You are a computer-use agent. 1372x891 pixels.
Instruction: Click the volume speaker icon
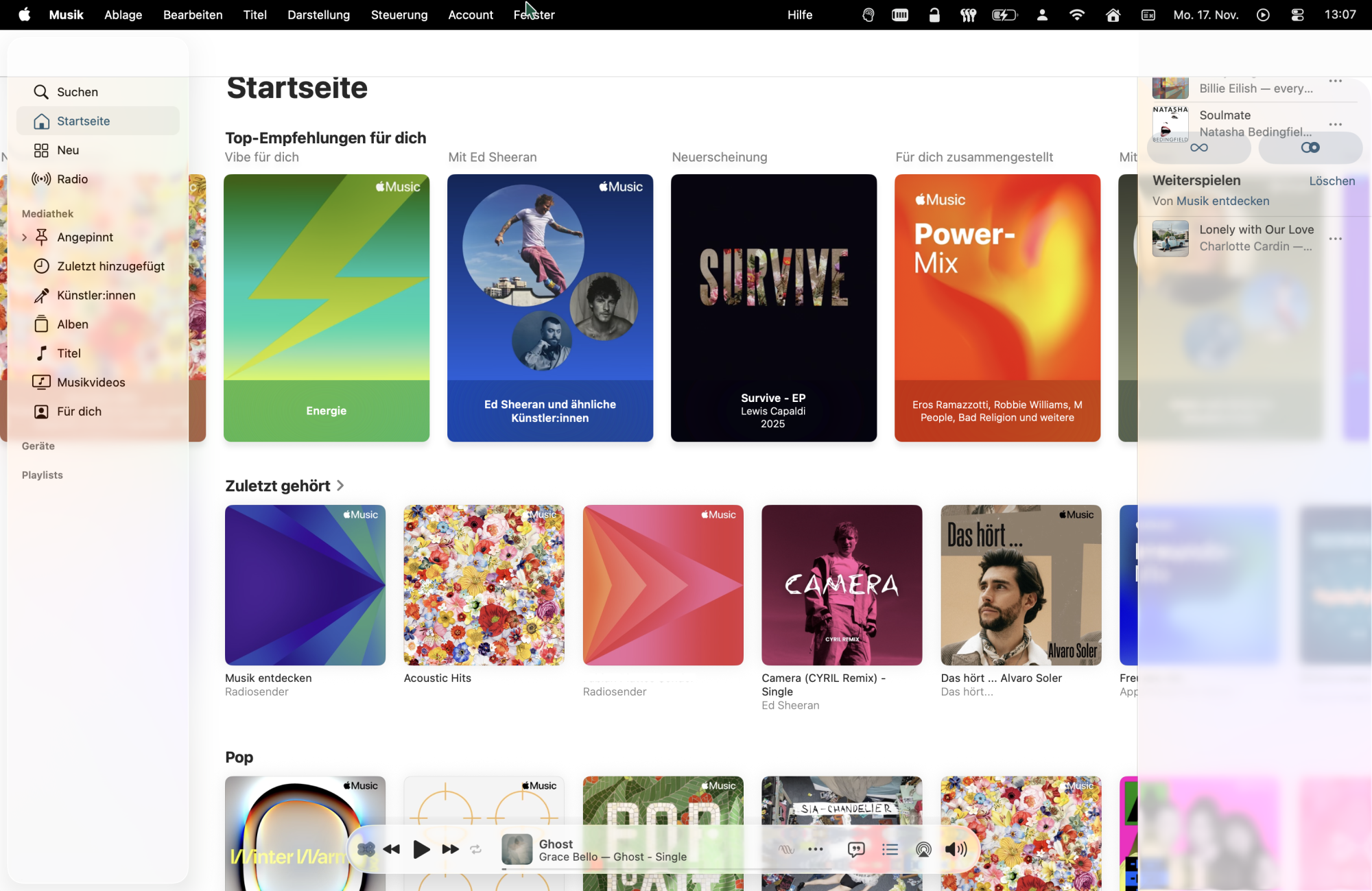956,850
